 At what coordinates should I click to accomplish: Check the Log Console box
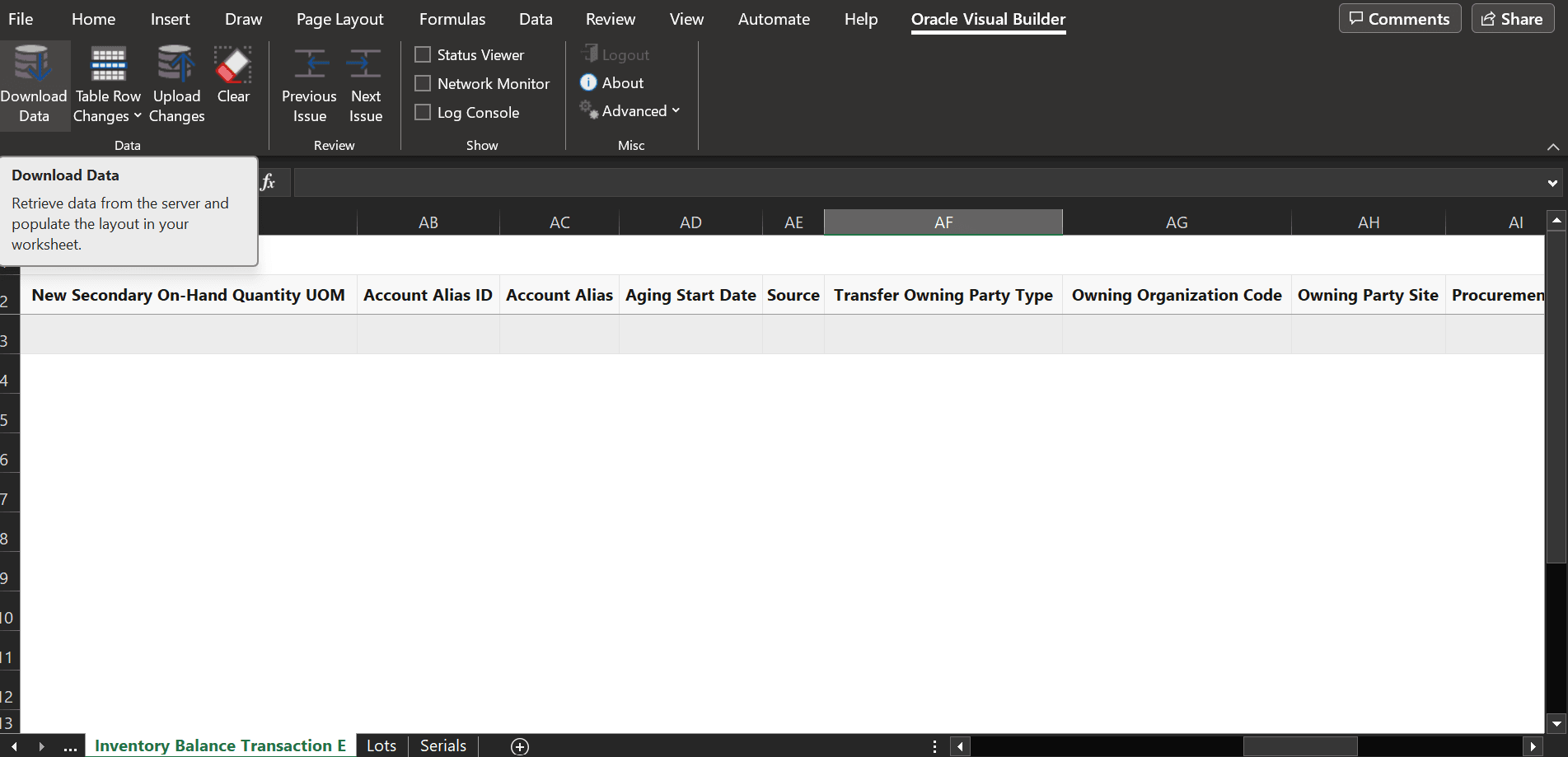pyautogui.click(x=423, y=112)
